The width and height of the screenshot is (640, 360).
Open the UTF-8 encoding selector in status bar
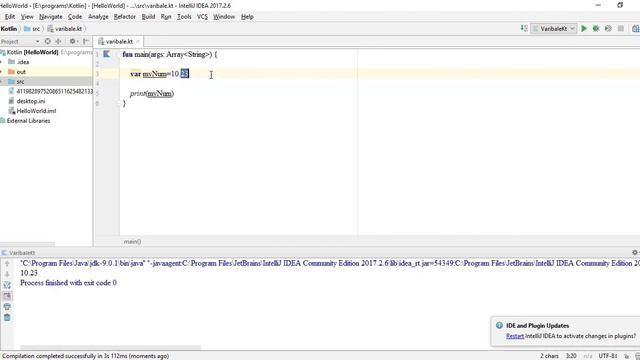(x=607, y=356)
